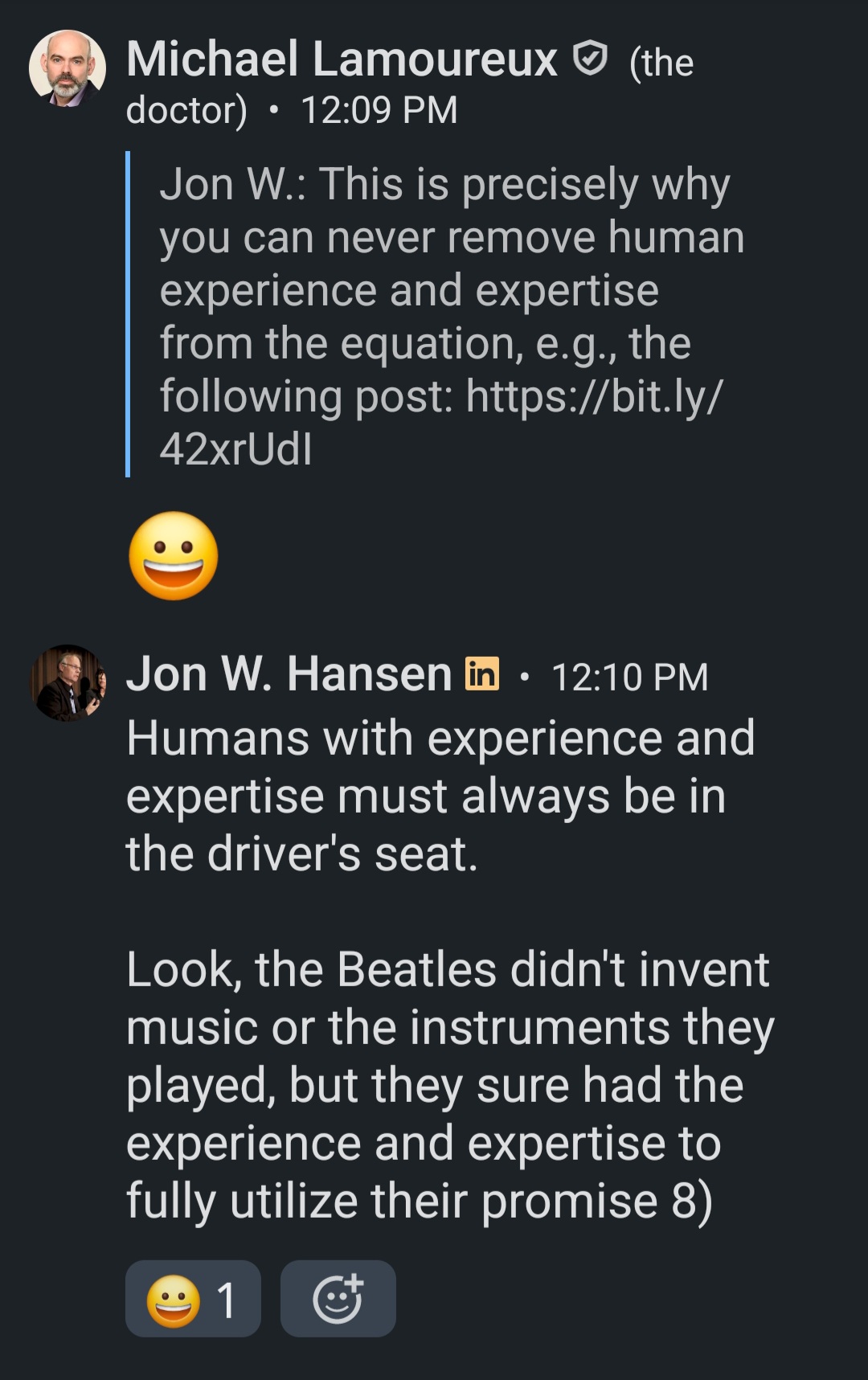Click the 12:10 PM timestamp

[629, 677]
